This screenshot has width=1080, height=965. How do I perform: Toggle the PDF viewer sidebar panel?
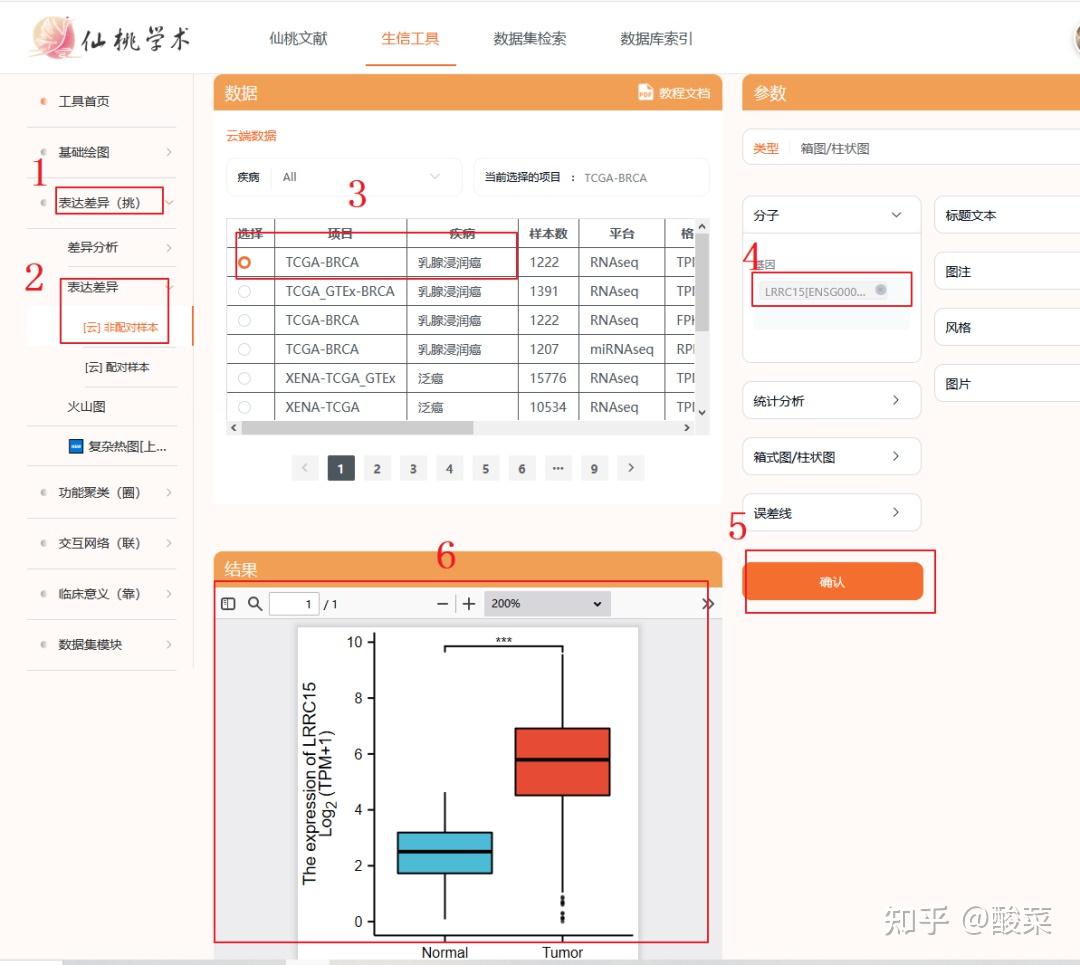(229, 603)
